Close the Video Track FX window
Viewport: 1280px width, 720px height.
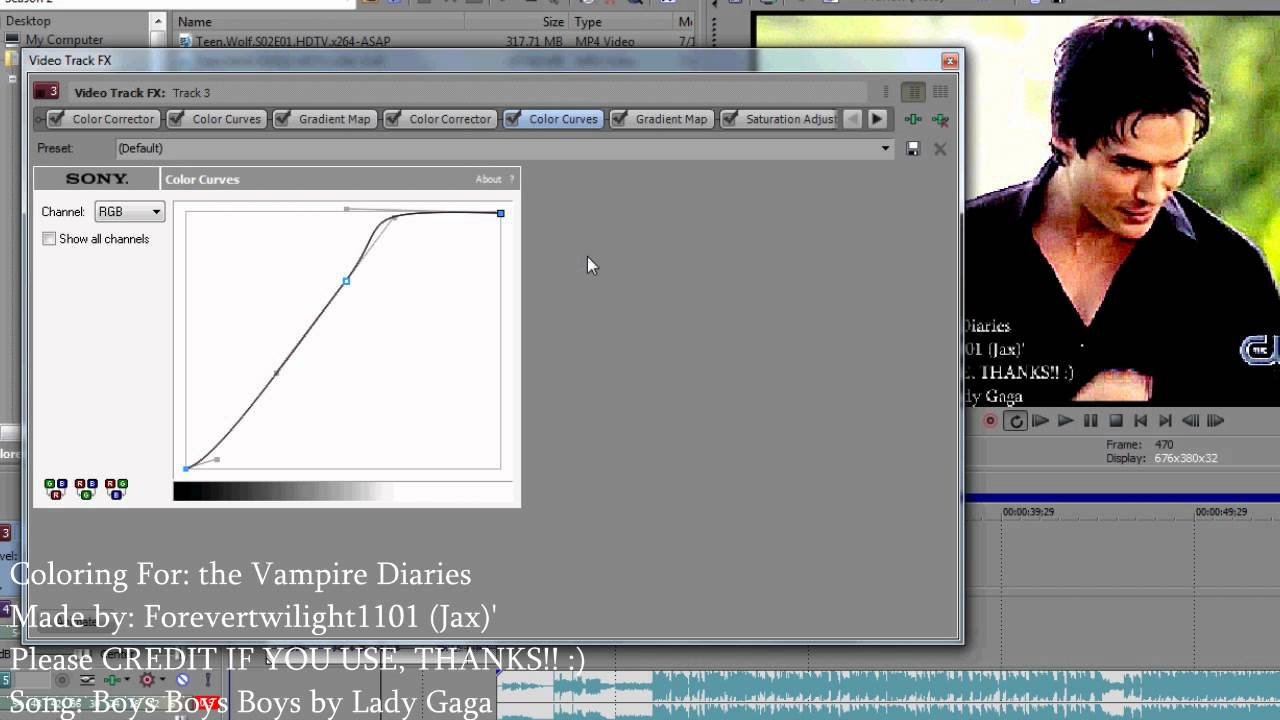point(950,61)
